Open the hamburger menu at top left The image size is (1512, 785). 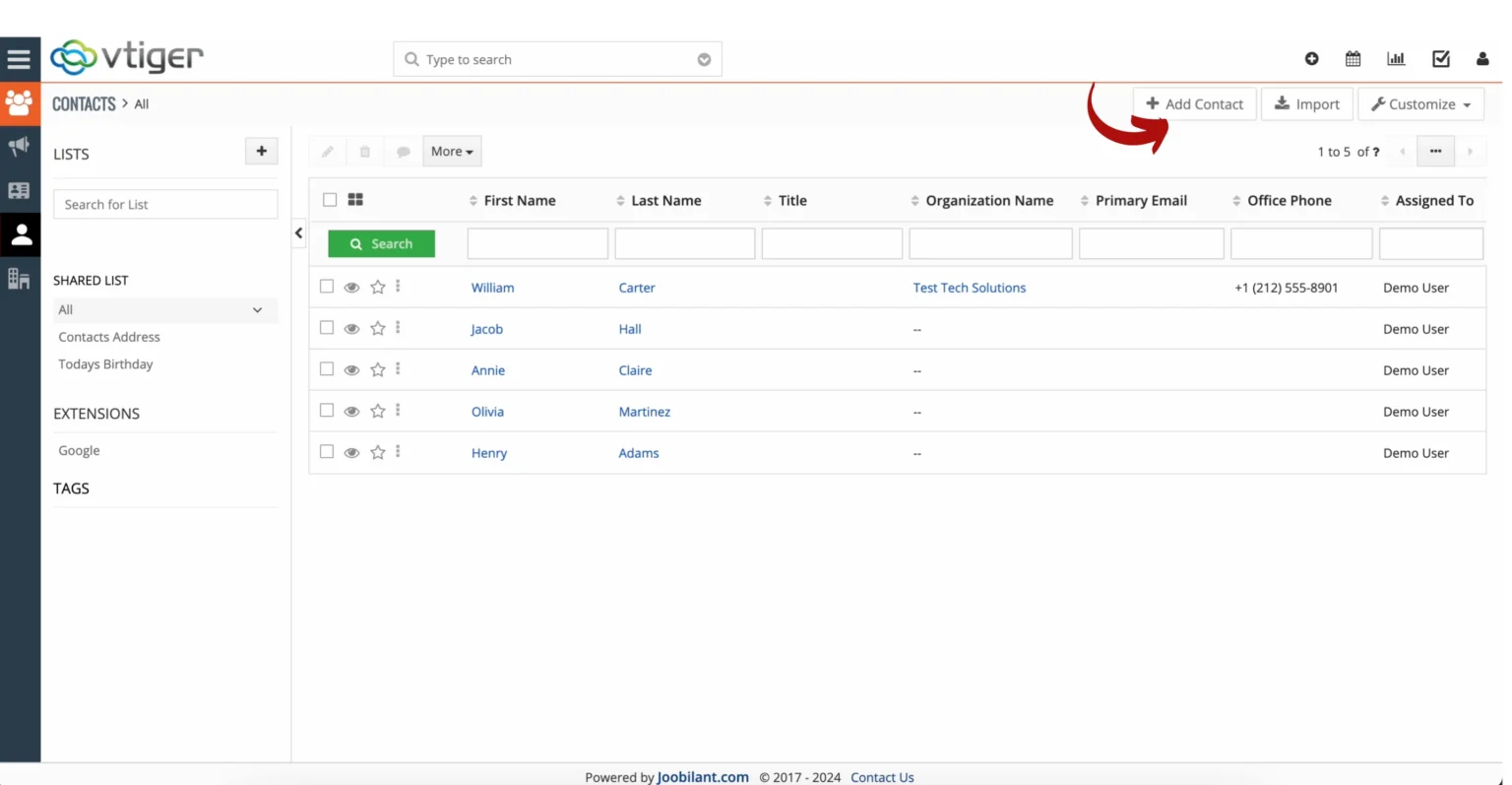[x=20, y=58]
